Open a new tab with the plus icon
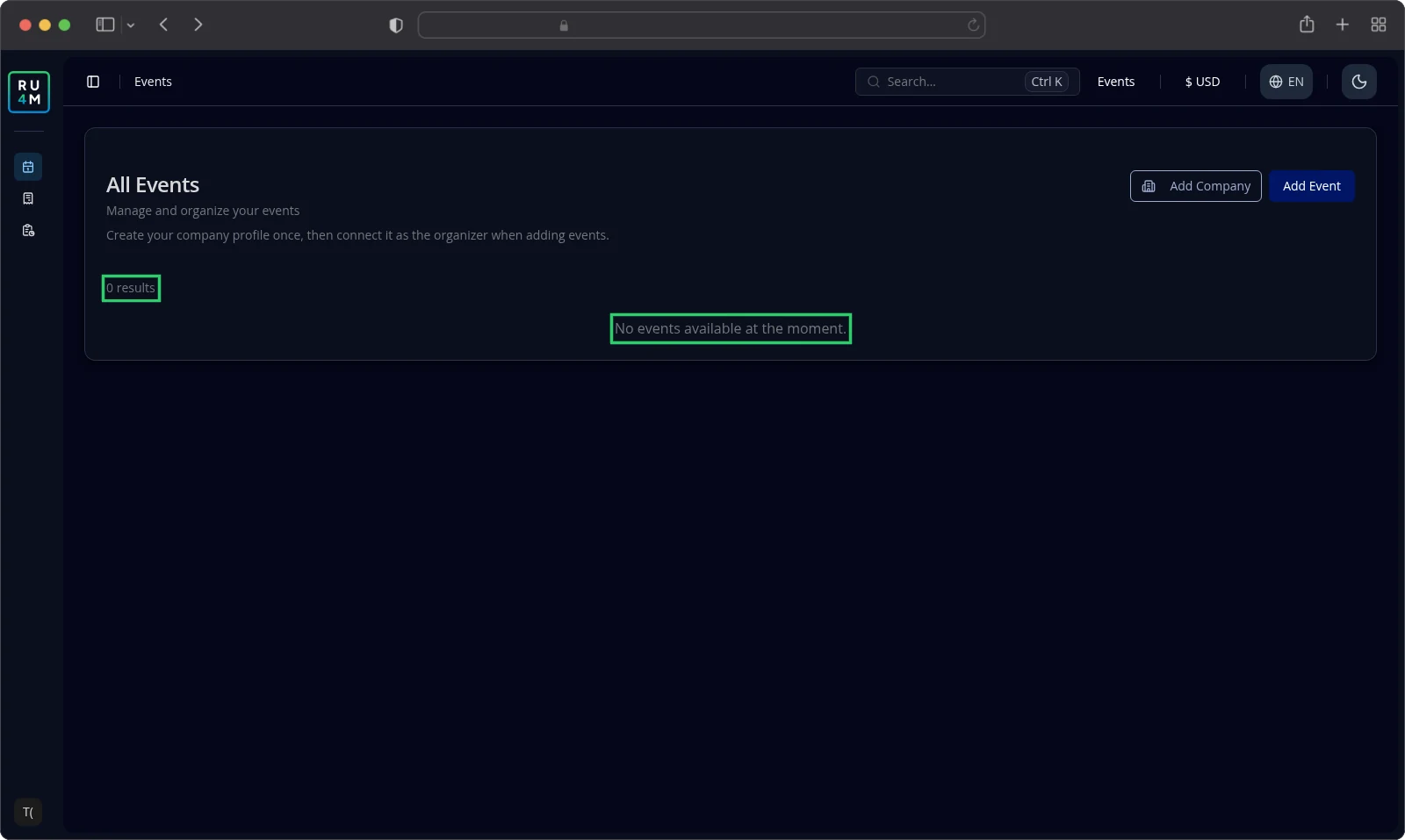The image size is (1405, 840). [1343, 25]
